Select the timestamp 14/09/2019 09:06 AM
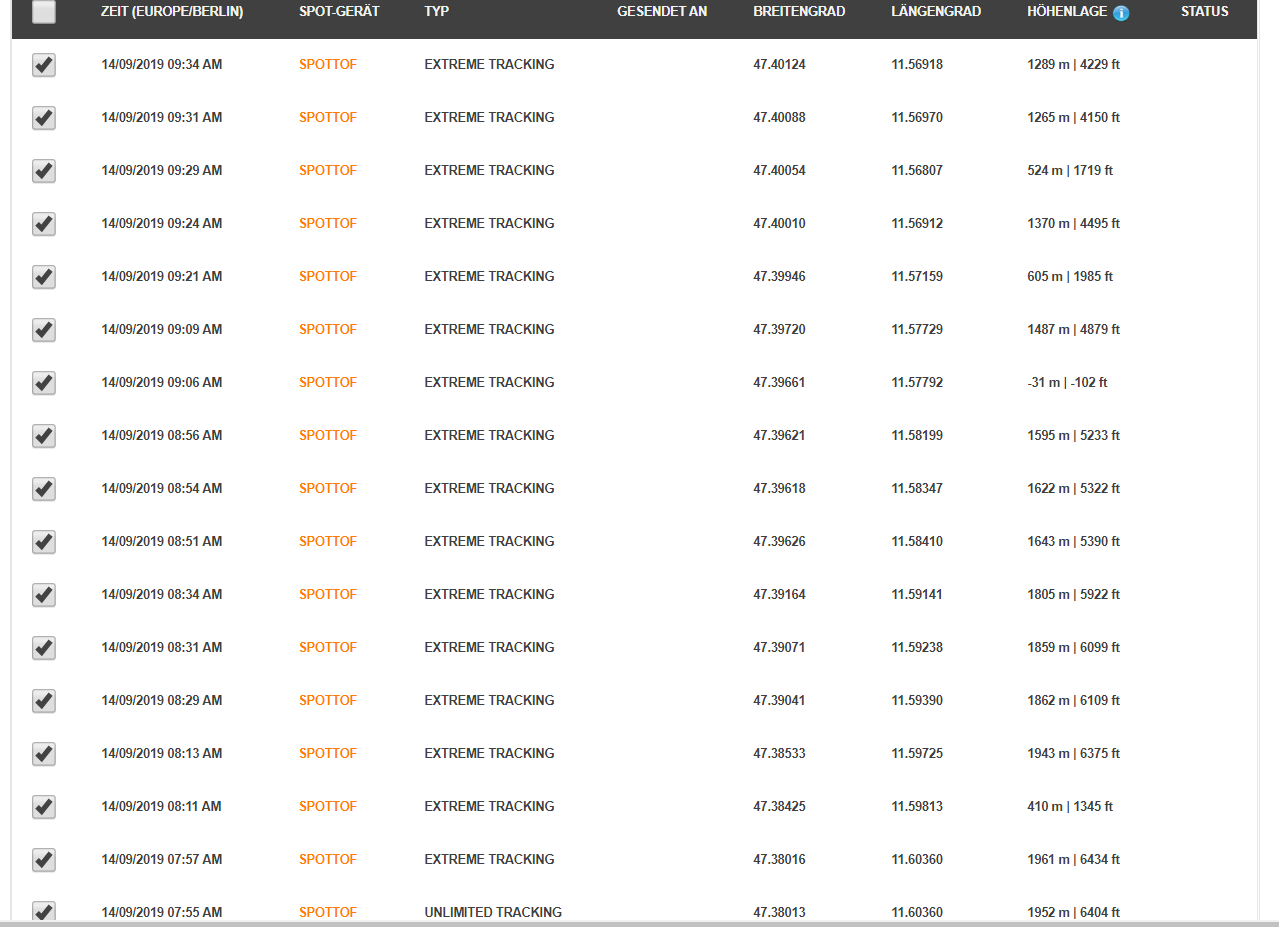 click(162, 383)
